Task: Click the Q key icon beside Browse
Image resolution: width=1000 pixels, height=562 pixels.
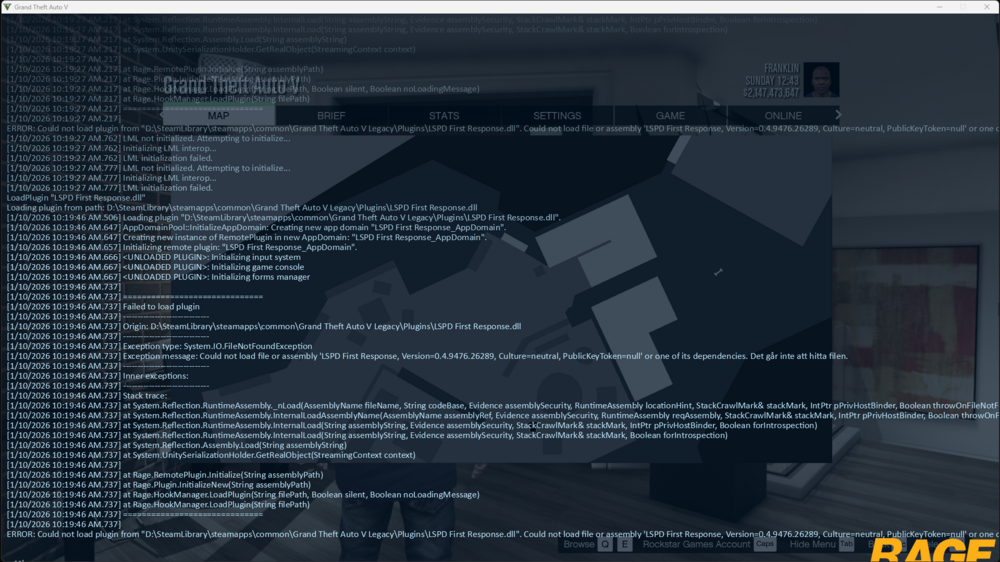Action: 605,544
